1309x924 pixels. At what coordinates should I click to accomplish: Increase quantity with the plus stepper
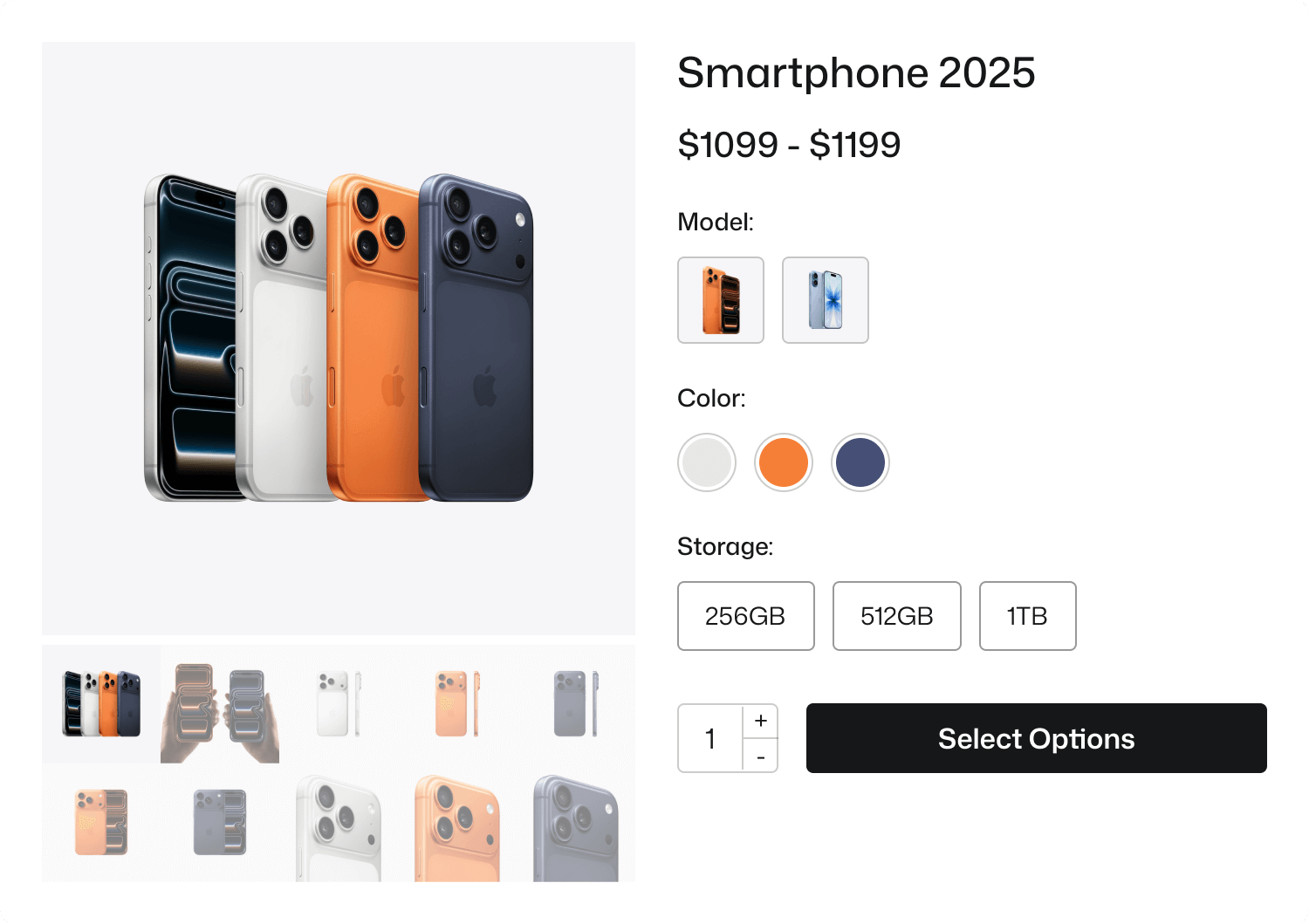pos(760,720)
